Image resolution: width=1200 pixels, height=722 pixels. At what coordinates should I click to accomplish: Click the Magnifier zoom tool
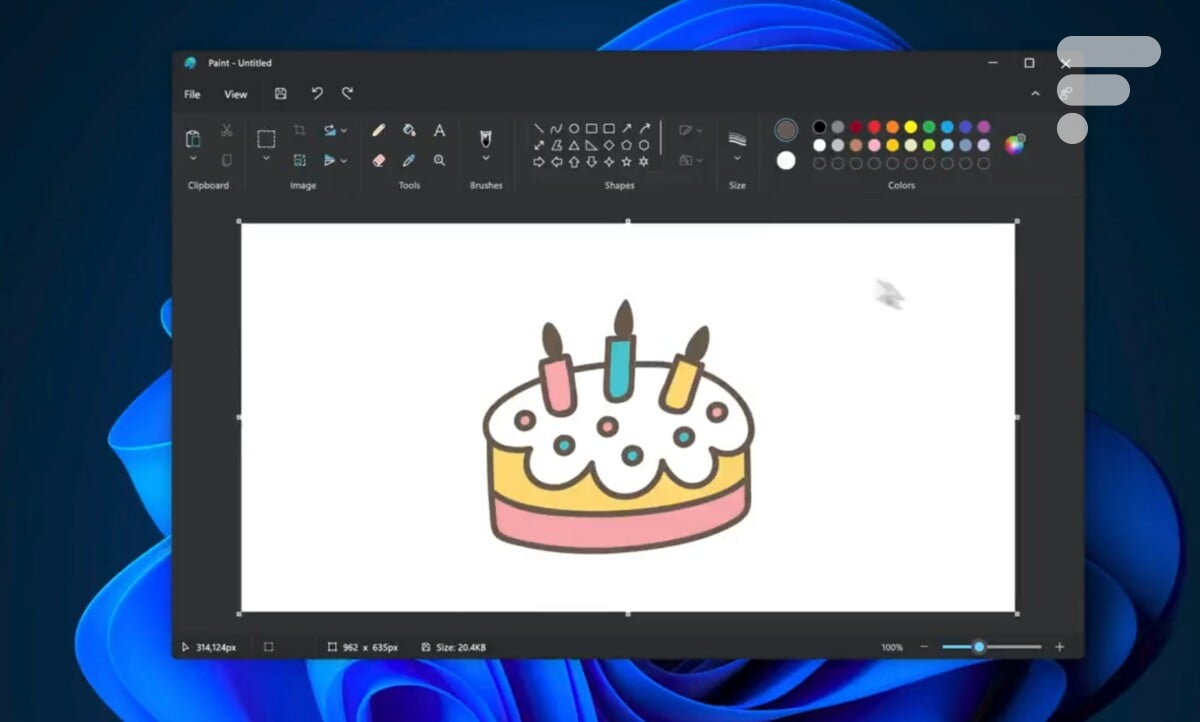point(439,160)
